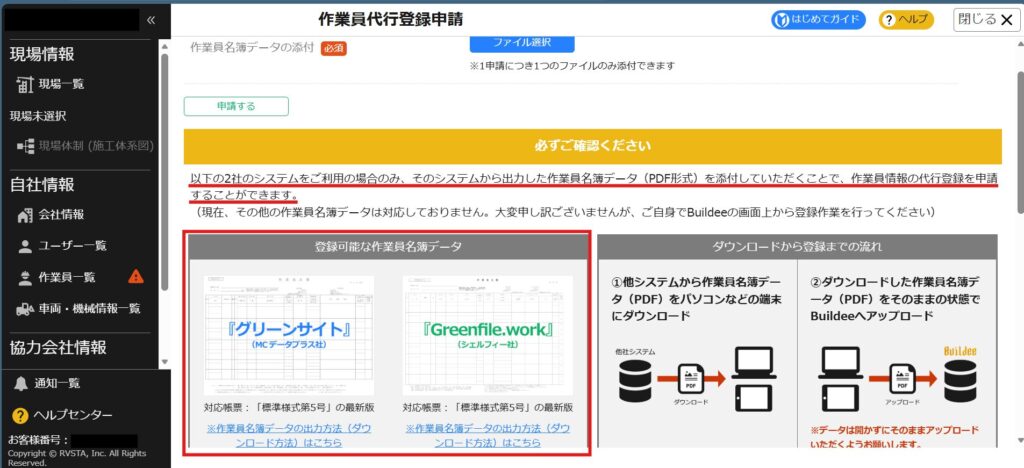Open グリーンサイト 作業員名簿データの出力方法 link
Image resolution: width=1024 pixels, height=468 pixels.
tap(289, 435)
